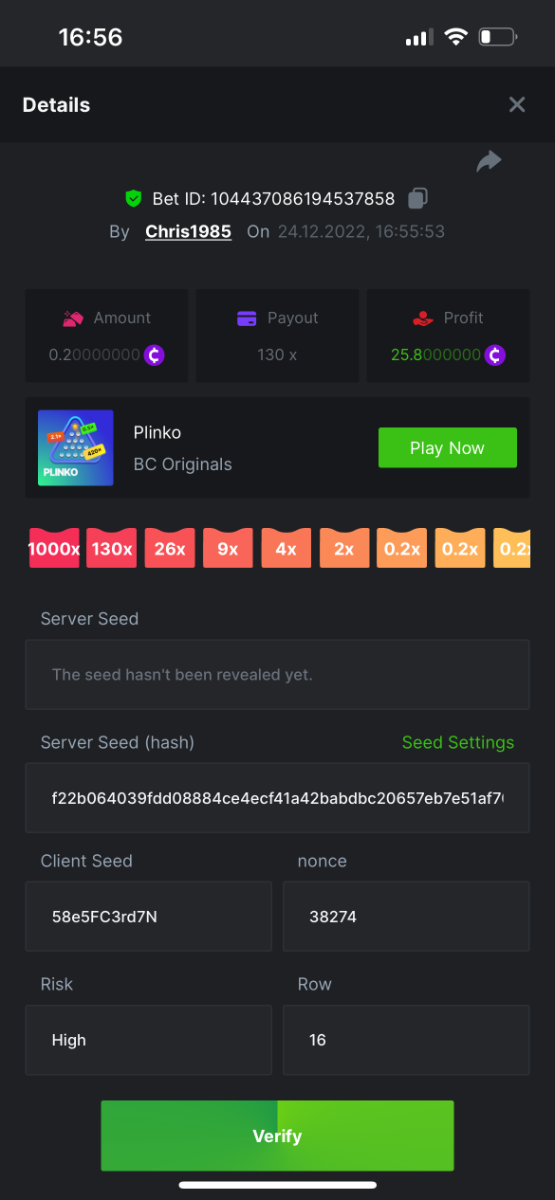Copy the Bet ID with copy icon
This screenshot has height=1200, width=555.
[419, 198]
